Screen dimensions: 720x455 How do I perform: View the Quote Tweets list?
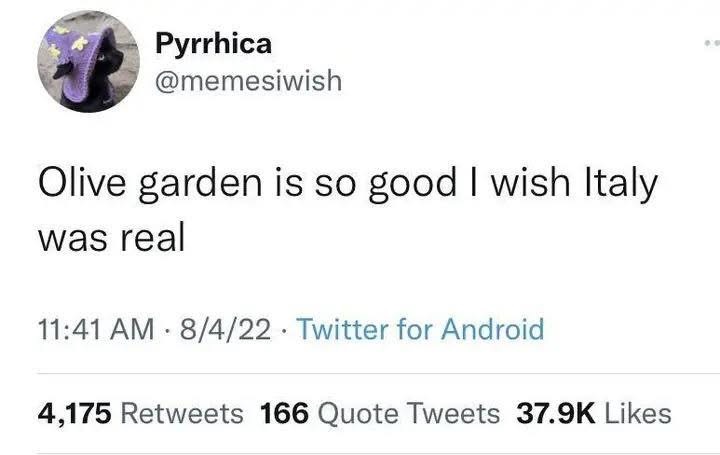(x=408, y=413)
